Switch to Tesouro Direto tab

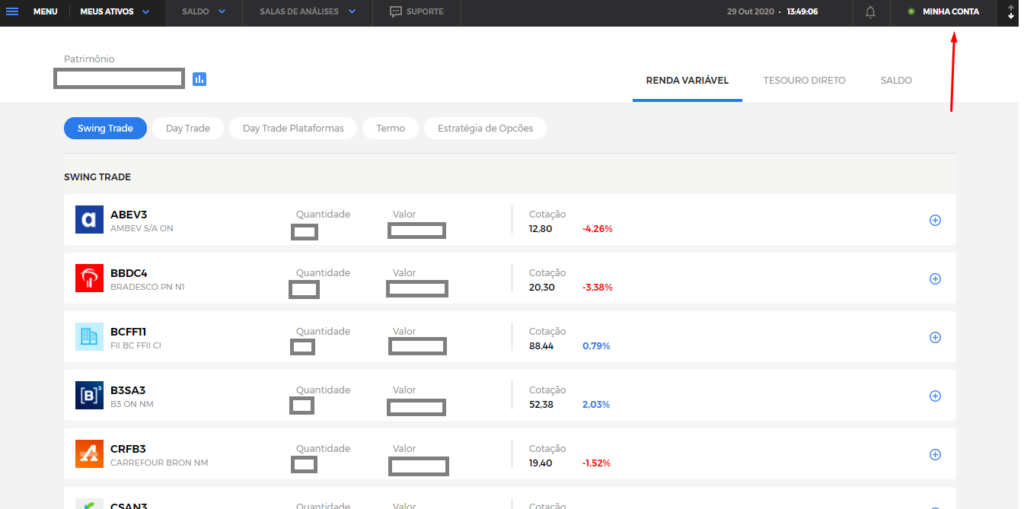coord(805,80)
